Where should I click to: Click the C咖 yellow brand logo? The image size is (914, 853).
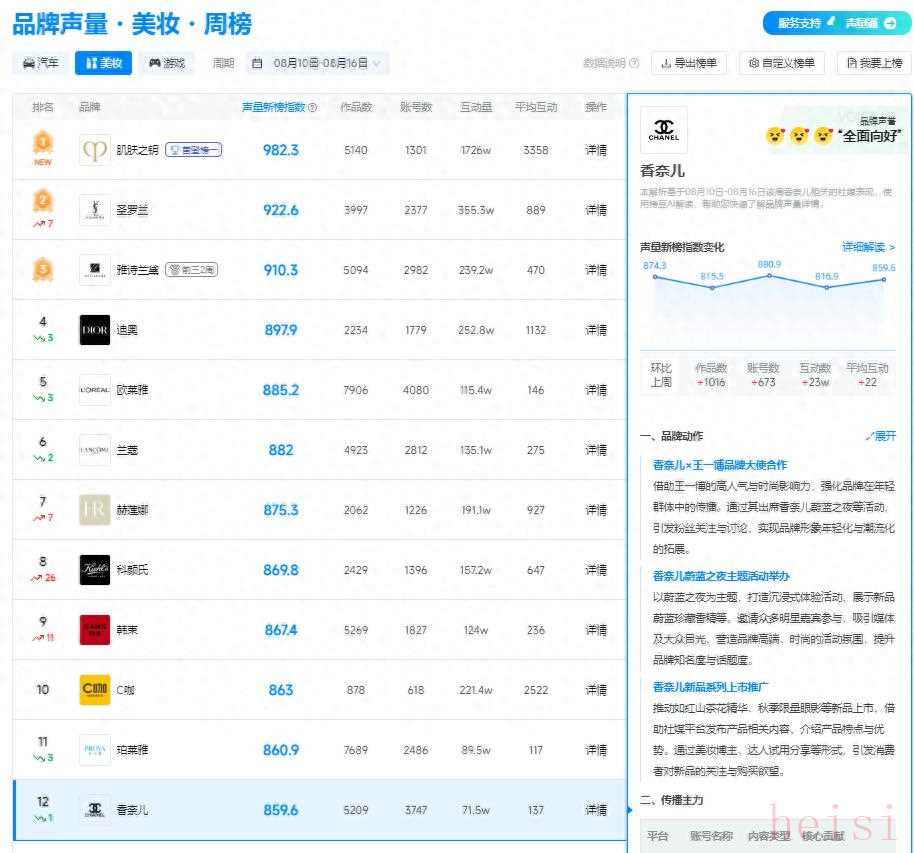tap(95, 690)
